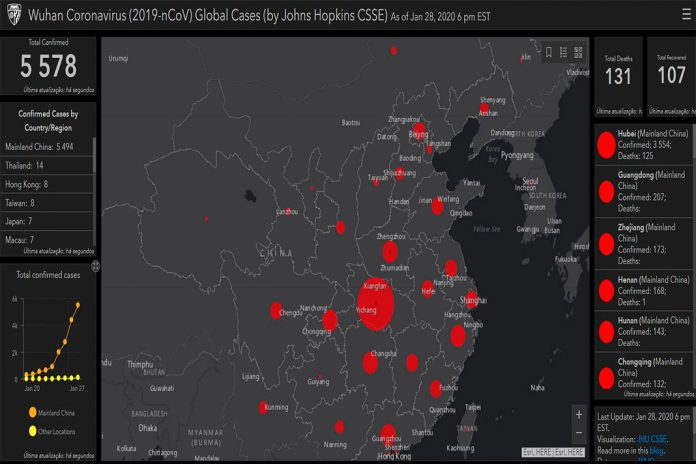Click the Confirmed Cases by Country/Region heading
The height and width of the screenshot is (464, 696).
click(x=48, y=120)
